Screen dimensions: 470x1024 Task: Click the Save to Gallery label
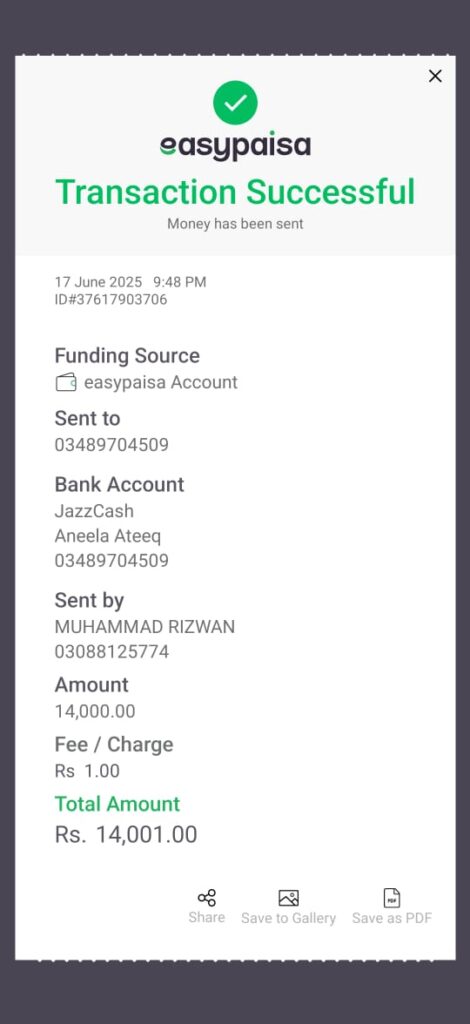[x=289, y=918]
